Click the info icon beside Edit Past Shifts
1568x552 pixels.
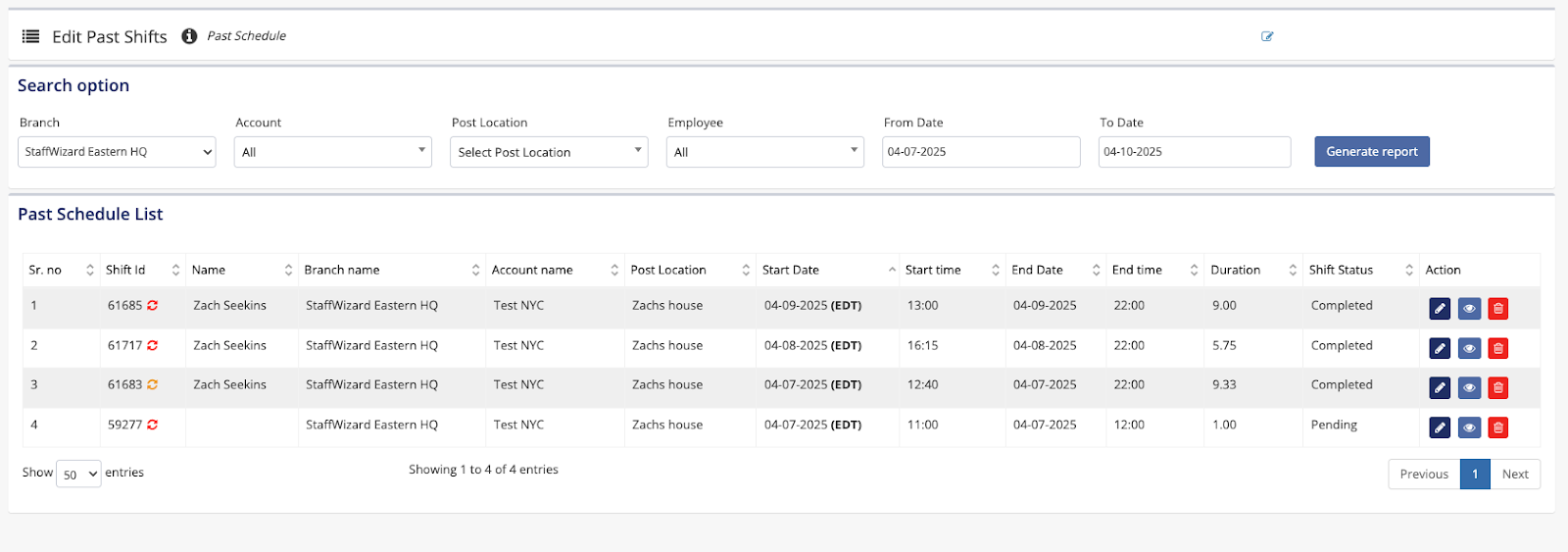[x=189, y=36]
